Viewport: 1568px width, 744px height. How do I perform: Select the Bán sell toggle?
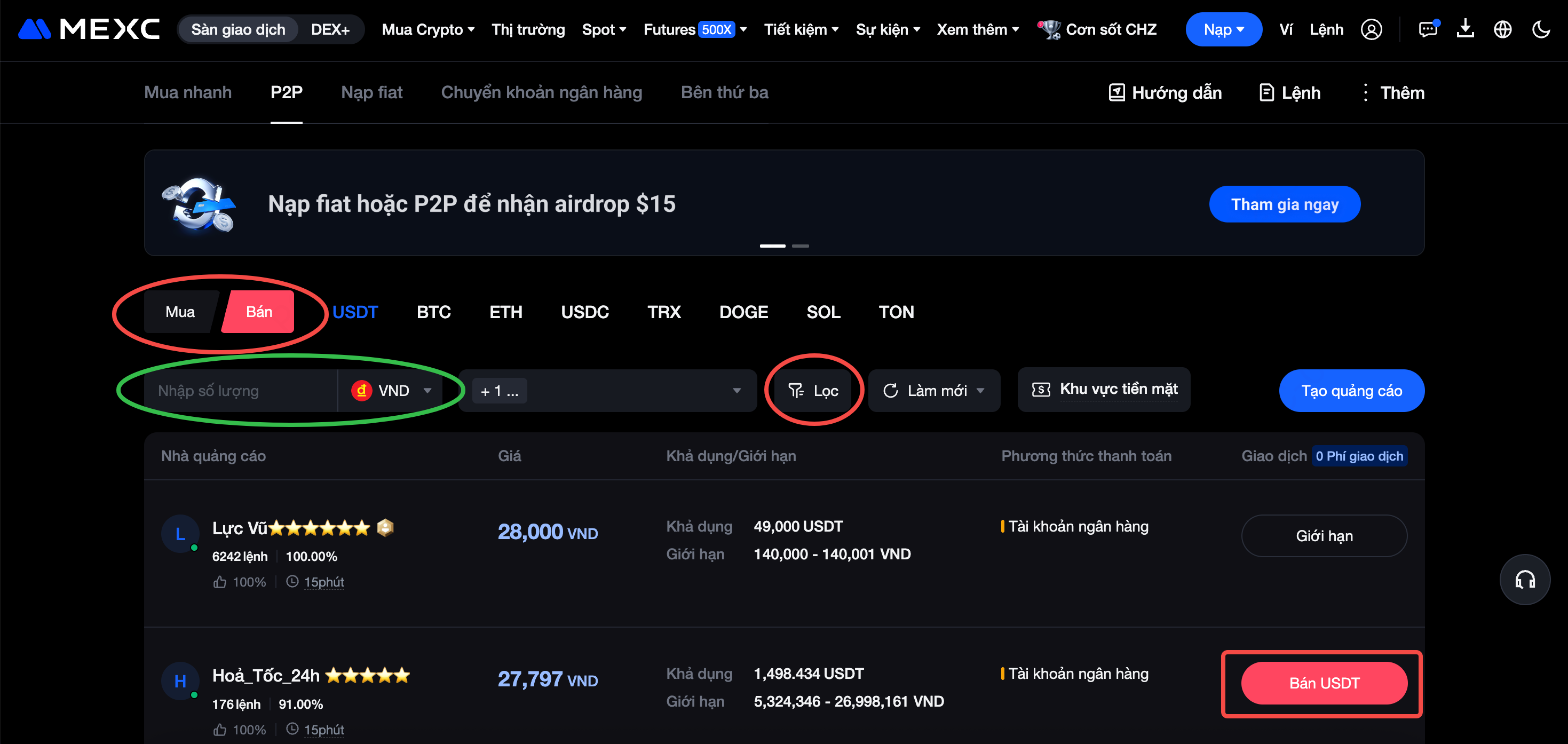pos(259,312)
